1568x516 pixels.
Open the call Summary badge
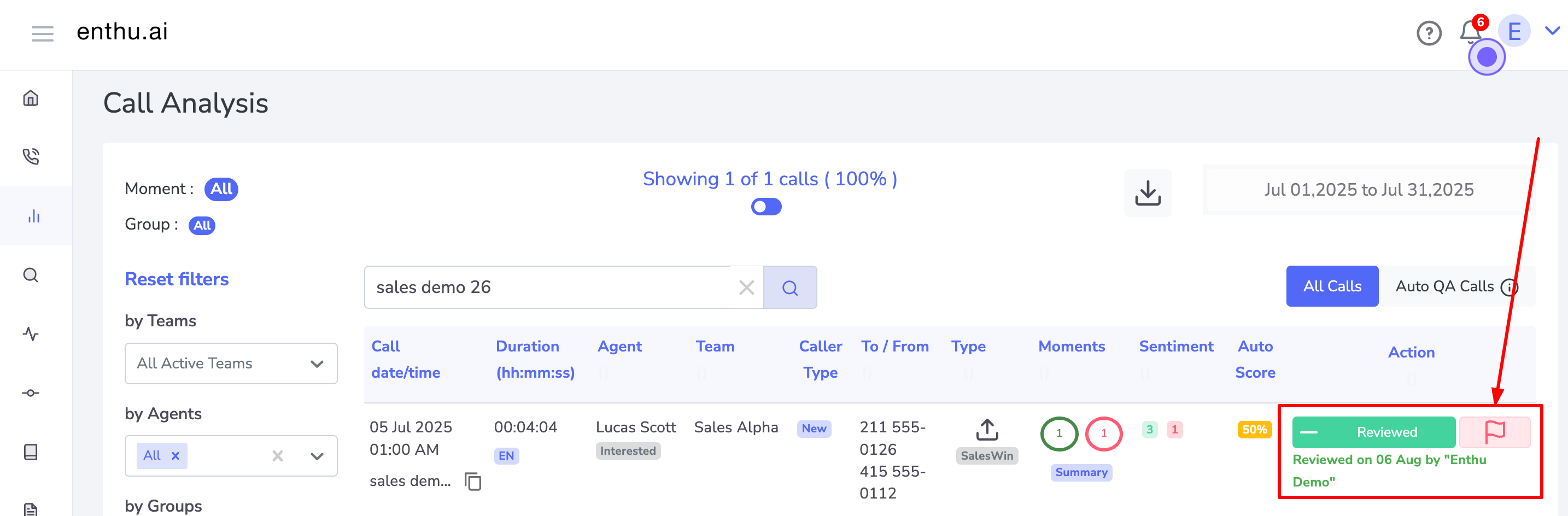click(x=1081, y=472)
